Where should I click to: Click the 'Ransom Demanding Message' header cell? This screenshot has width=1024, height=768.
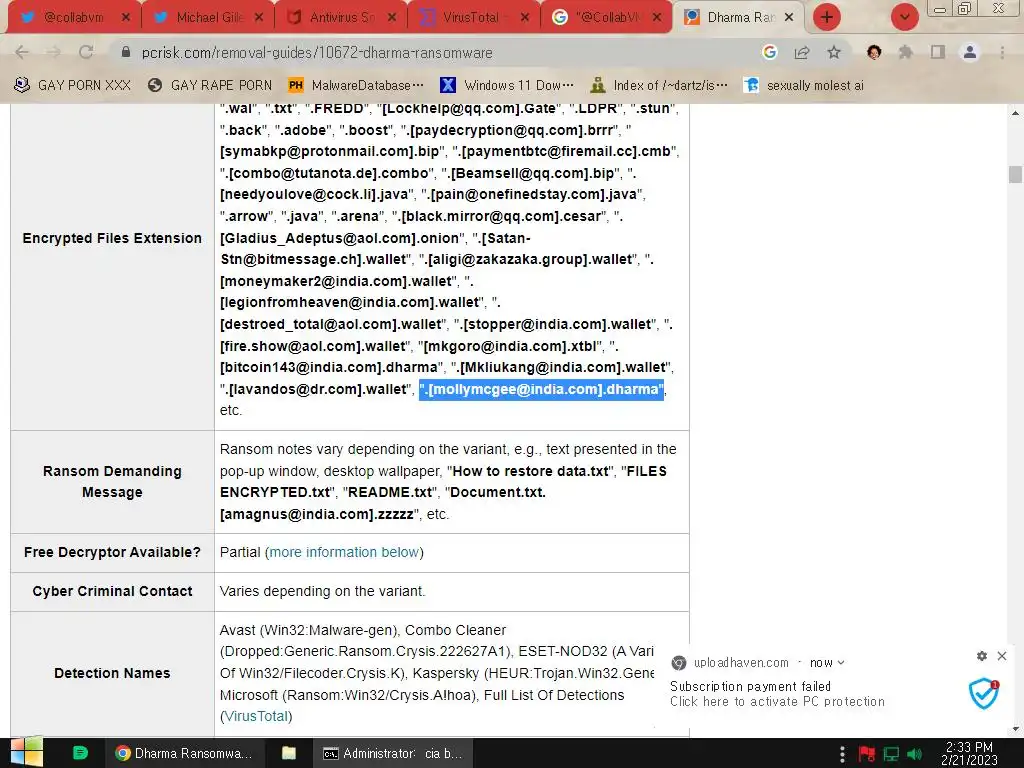[x=112, y=481]
